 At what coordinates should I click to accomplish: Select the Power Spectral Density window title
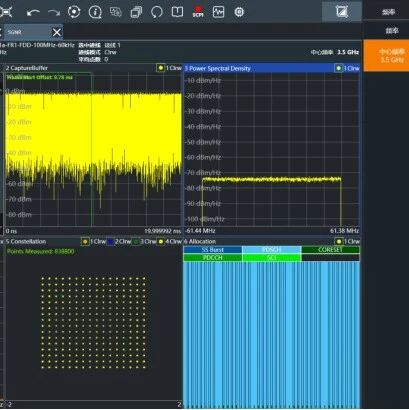point(217,68)
